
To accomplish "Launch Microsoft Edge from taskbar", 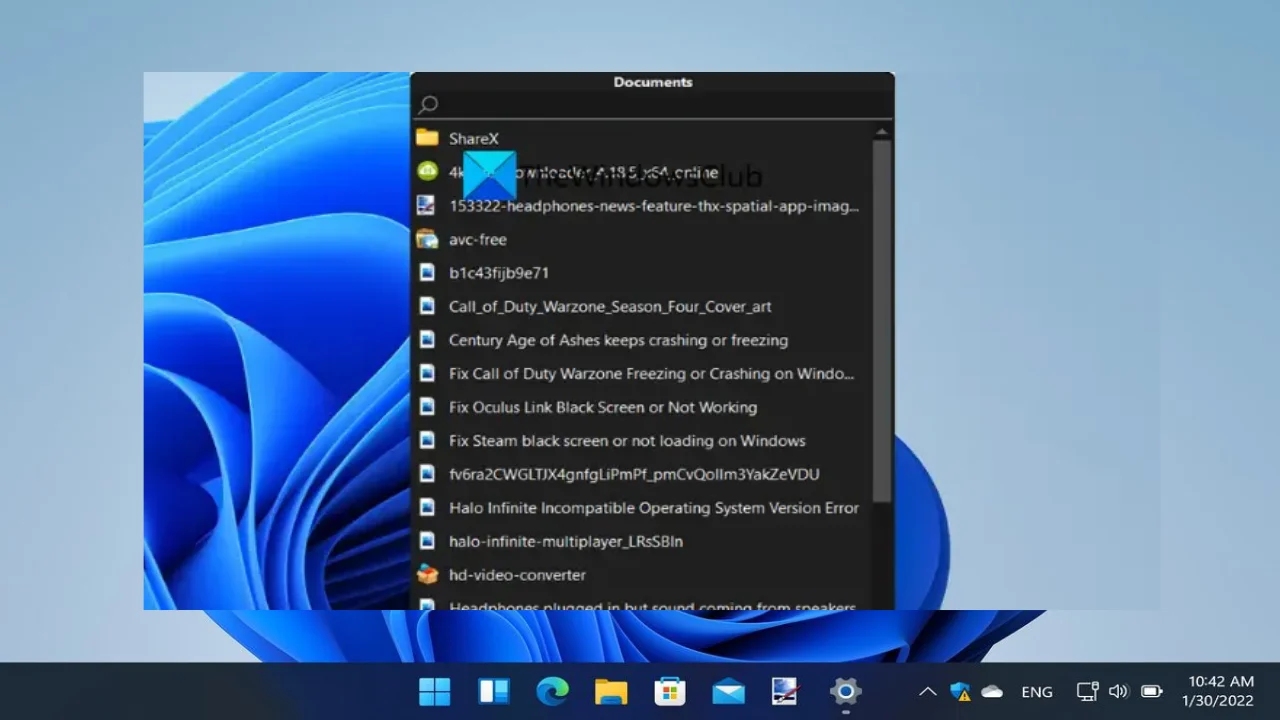I will coord(552,691).
